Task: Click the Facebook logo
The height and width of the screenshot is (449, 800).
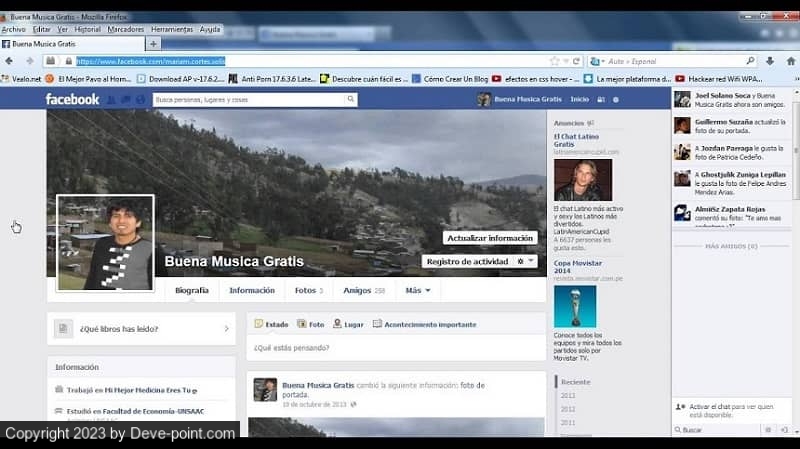Action: 72,99
